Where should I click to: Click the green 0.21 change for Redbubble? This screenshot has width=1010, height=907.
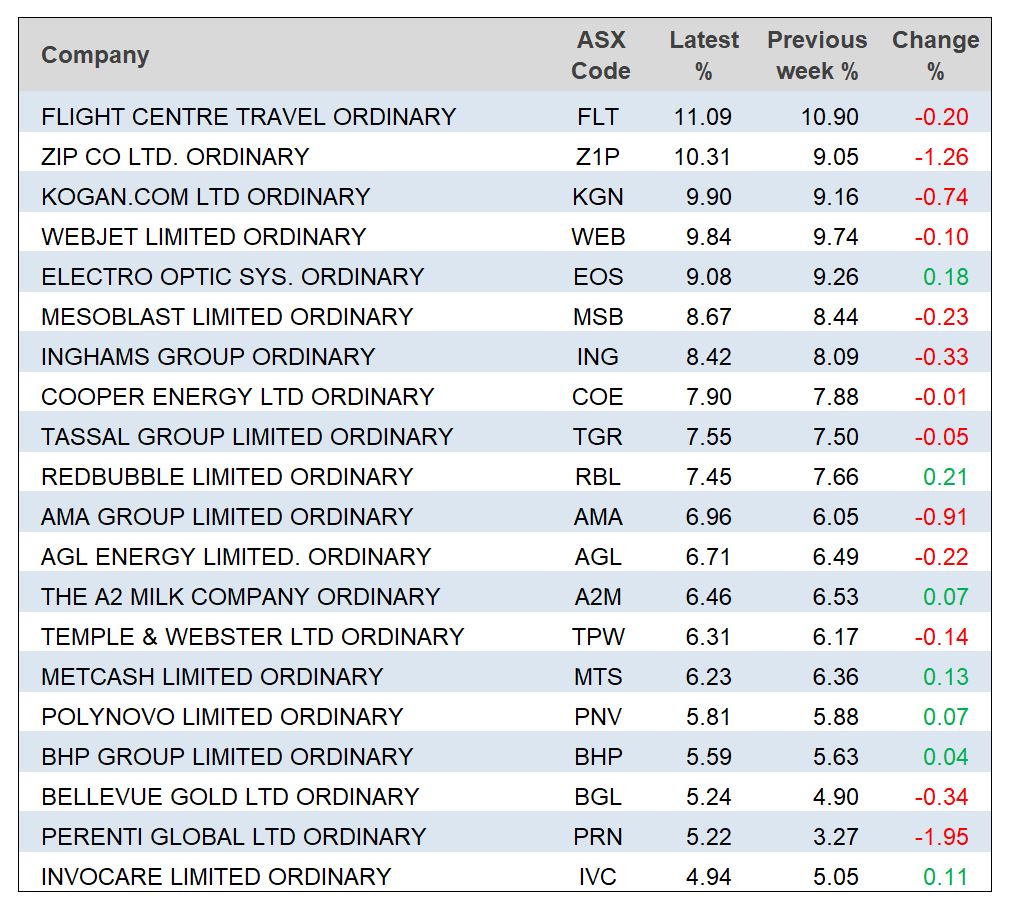tap(945, 477)
